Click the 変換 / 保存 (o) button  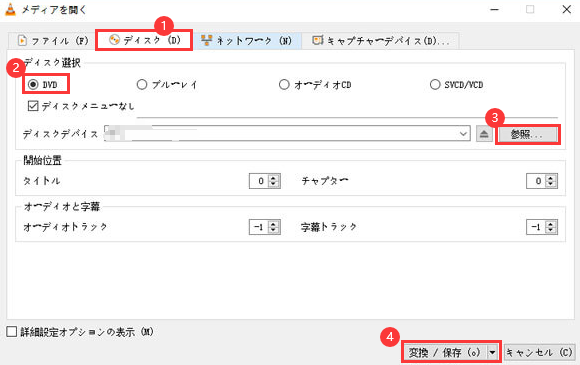coord(445,352)
